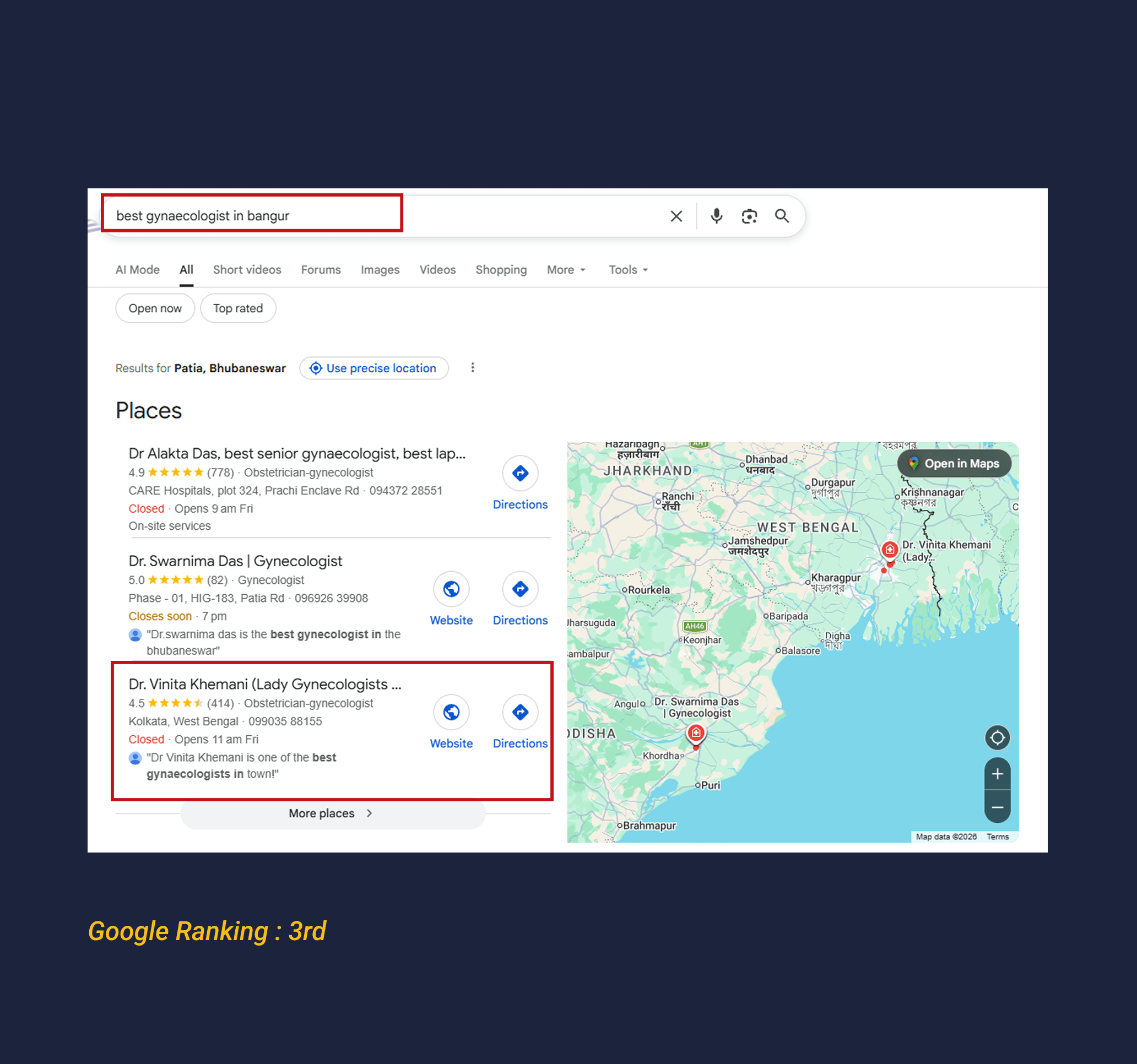Zoom out the map with minus button
Image resolution: width=1137 pixels, height=1064 pixels.
[997, 807]
